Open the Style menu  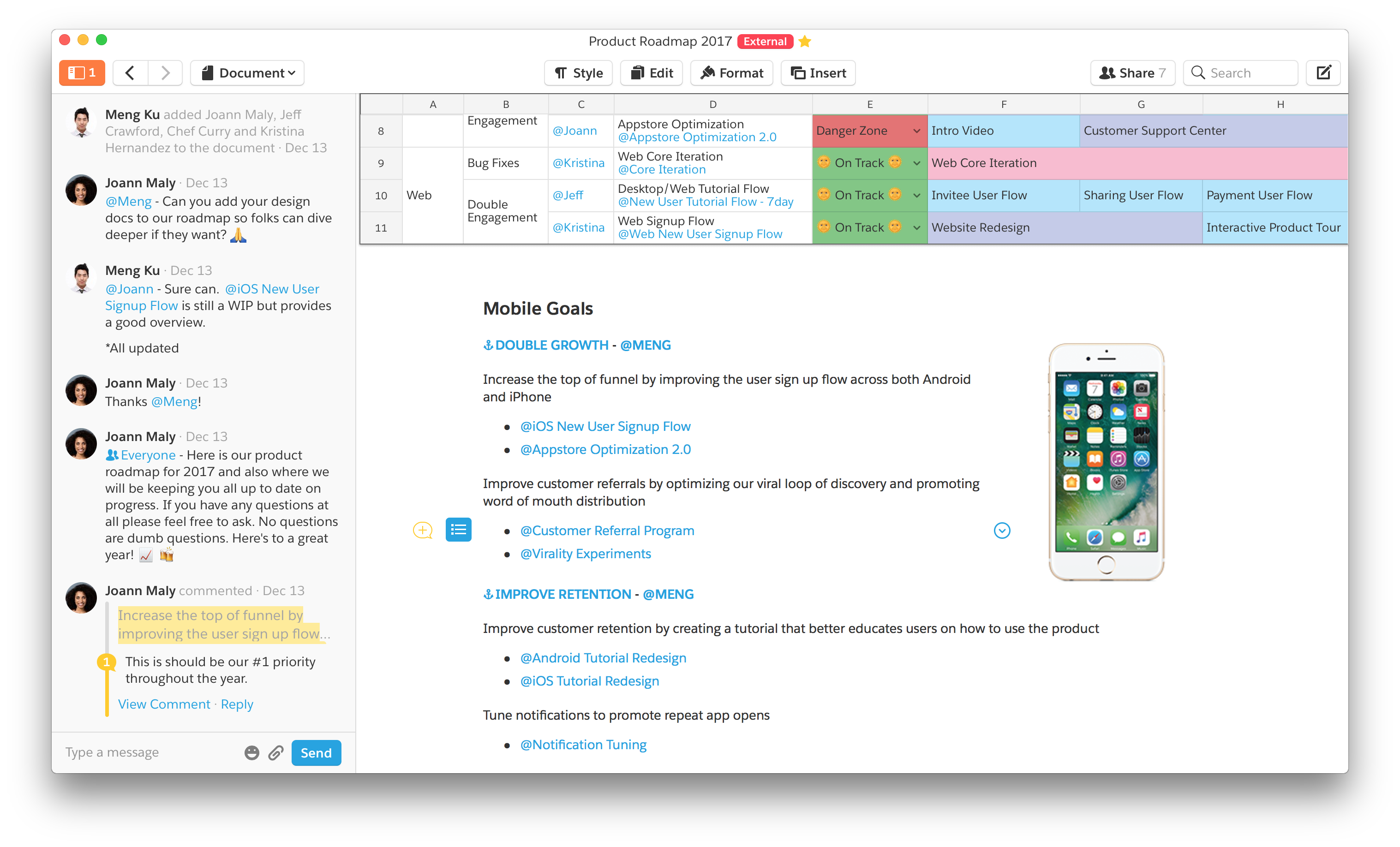coord(578,73)
